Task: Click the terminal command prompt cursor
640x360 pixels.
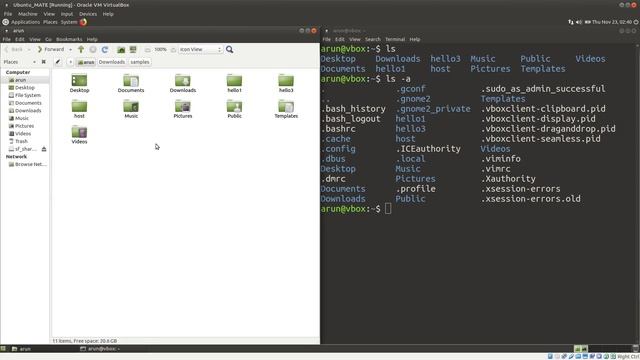Action: pyautogui.click(x=388, y=209)
